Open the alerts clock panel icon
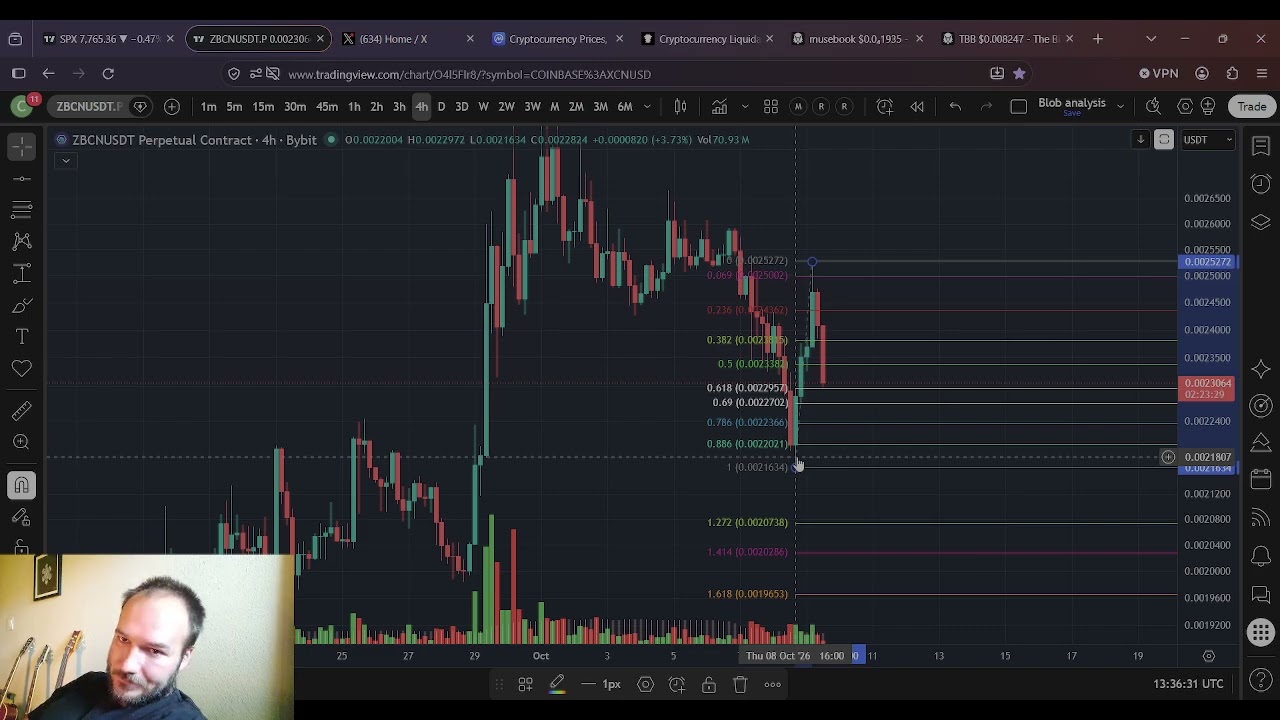Image resolution: width=1280 pixels, height=720 pixels. (1261, 184)
